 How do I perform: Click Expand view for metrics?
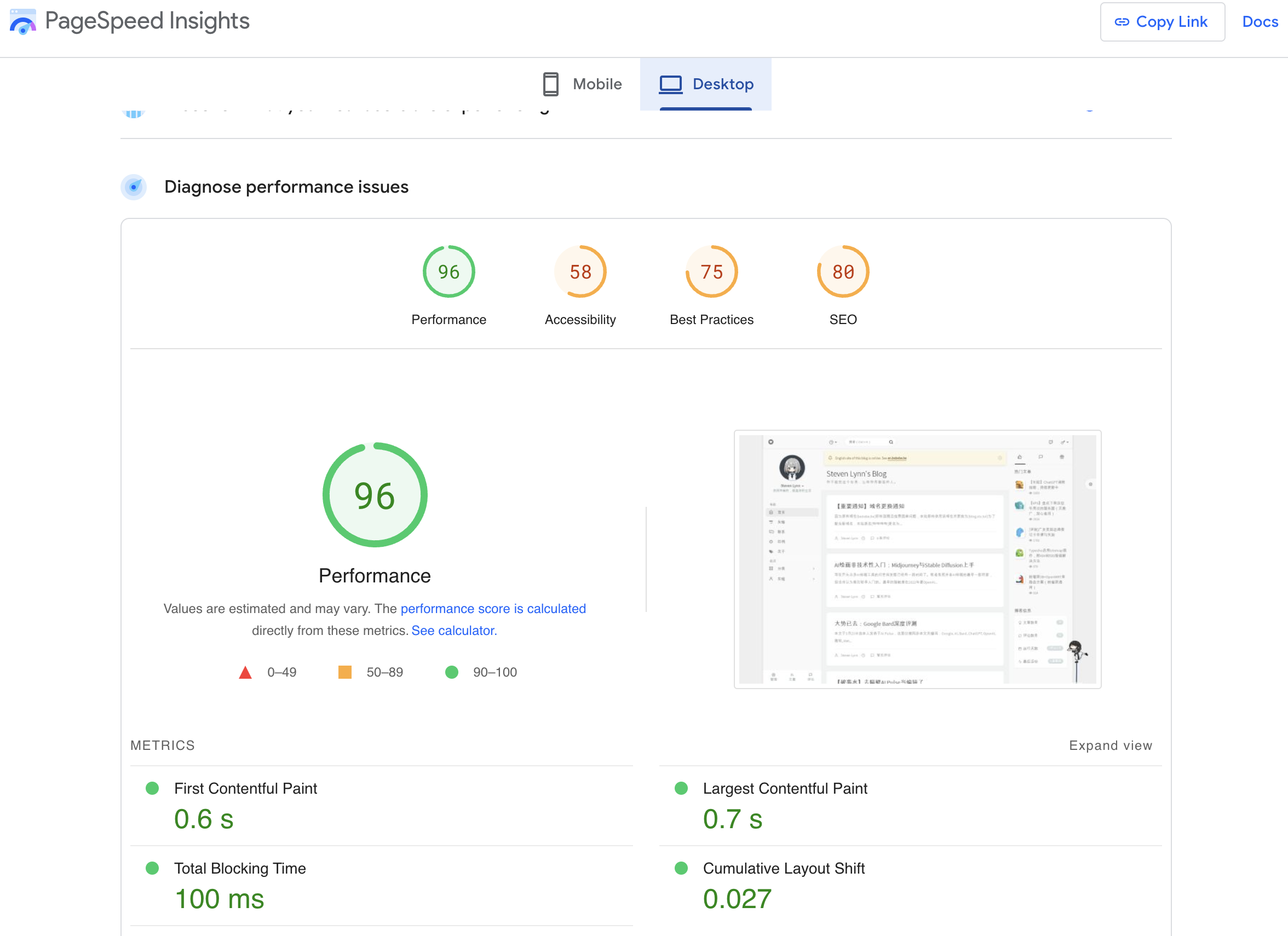click(x=1110, y=746)
